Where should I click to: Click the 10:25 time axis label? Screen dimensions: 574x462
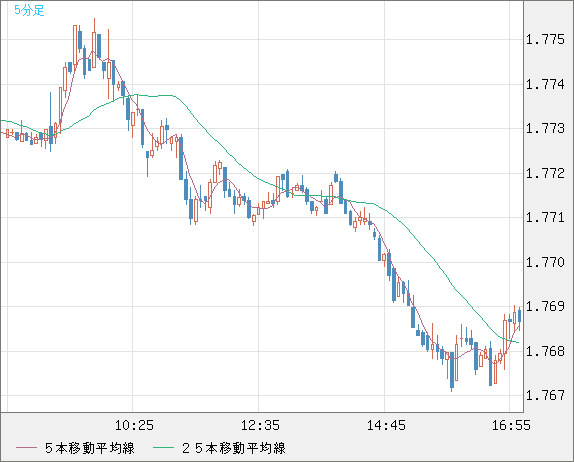tap(134, 425)
